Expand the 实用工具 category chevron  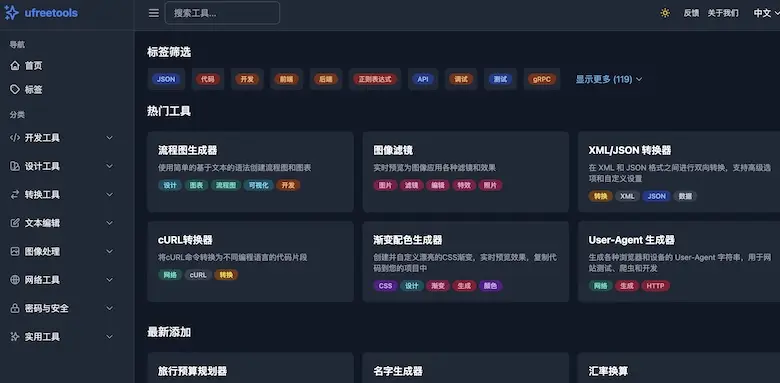click(109, 337)
